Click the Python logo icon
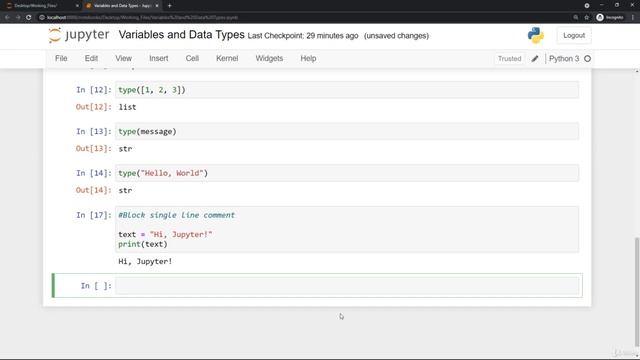This screenshot has height=360, width=640. [536, 36]
